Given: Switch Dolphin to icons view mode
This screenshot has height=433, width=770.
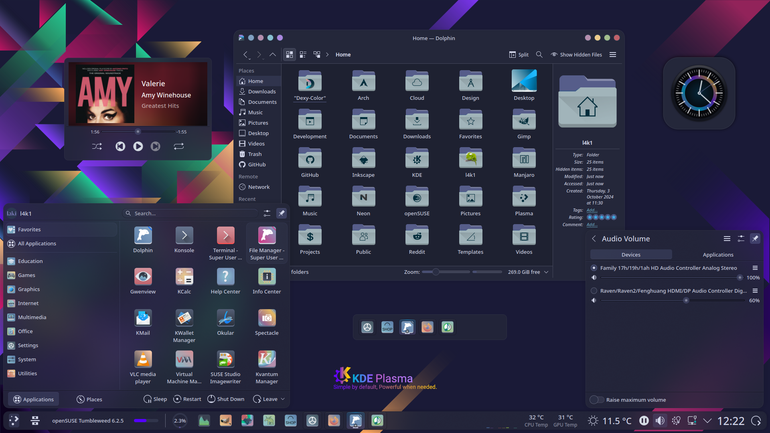Looking at the screenshot, I should pos(289,54).
